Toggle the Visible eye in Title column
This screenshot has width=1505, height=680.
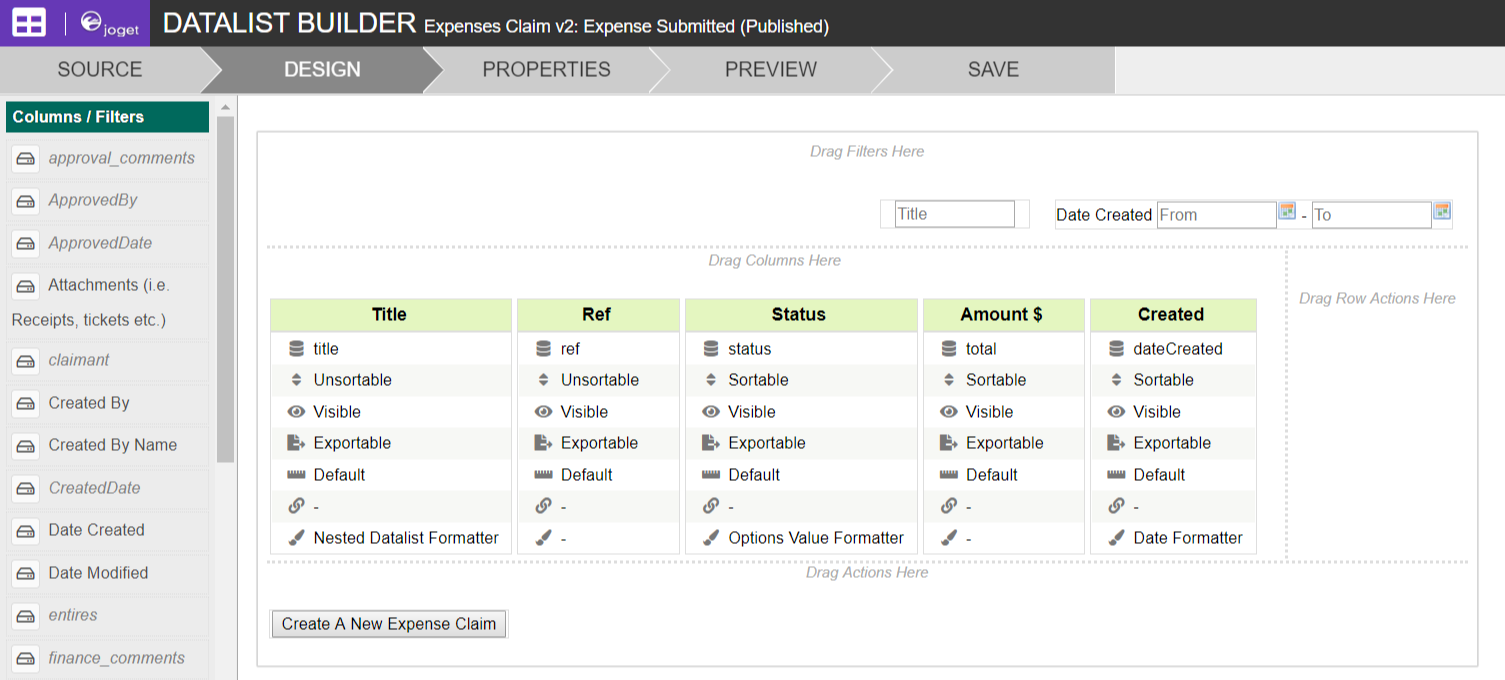[x=296, y=412]
